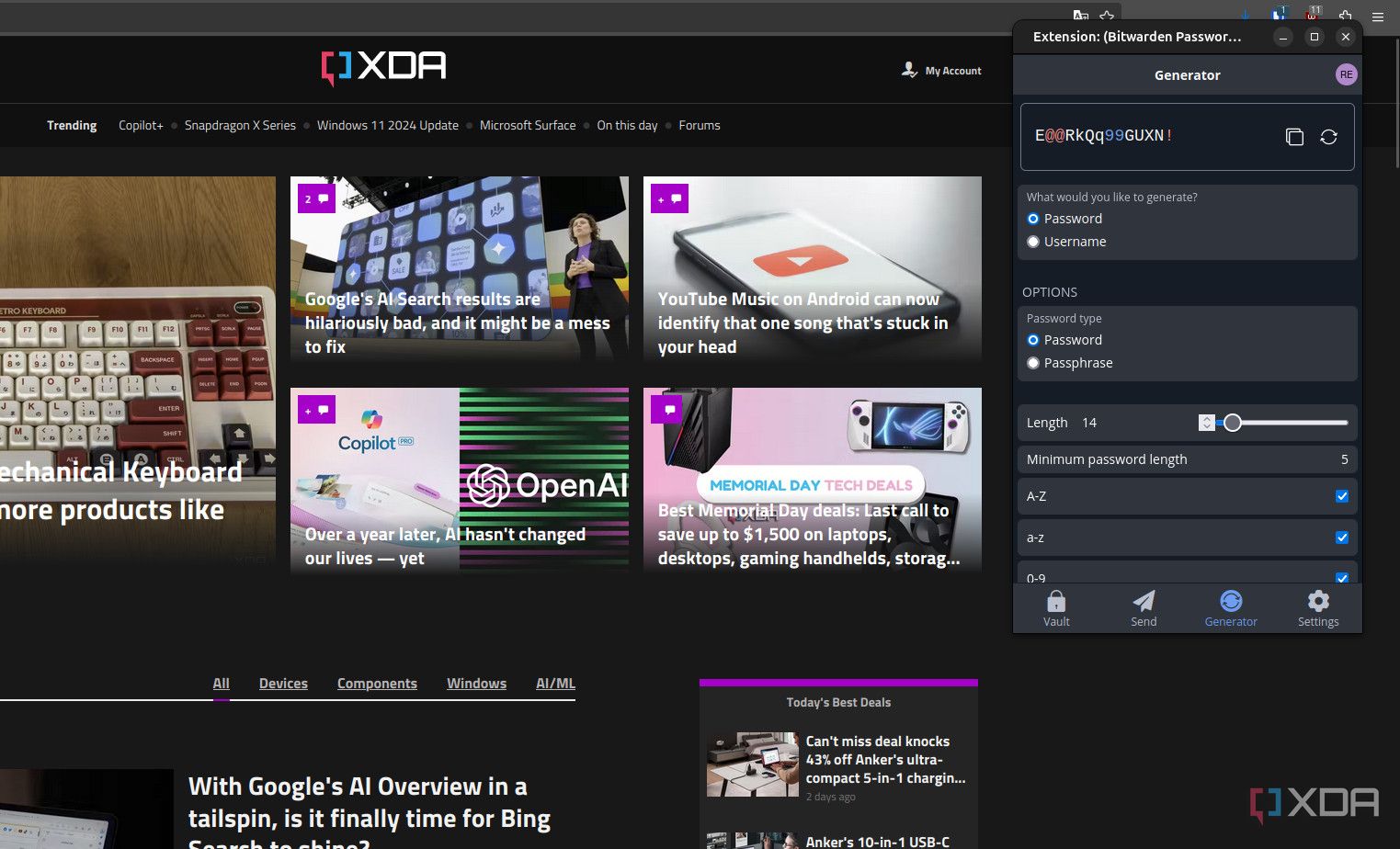
Task: Adjust the password Length slider
Action: click(x=1282, y=423)
